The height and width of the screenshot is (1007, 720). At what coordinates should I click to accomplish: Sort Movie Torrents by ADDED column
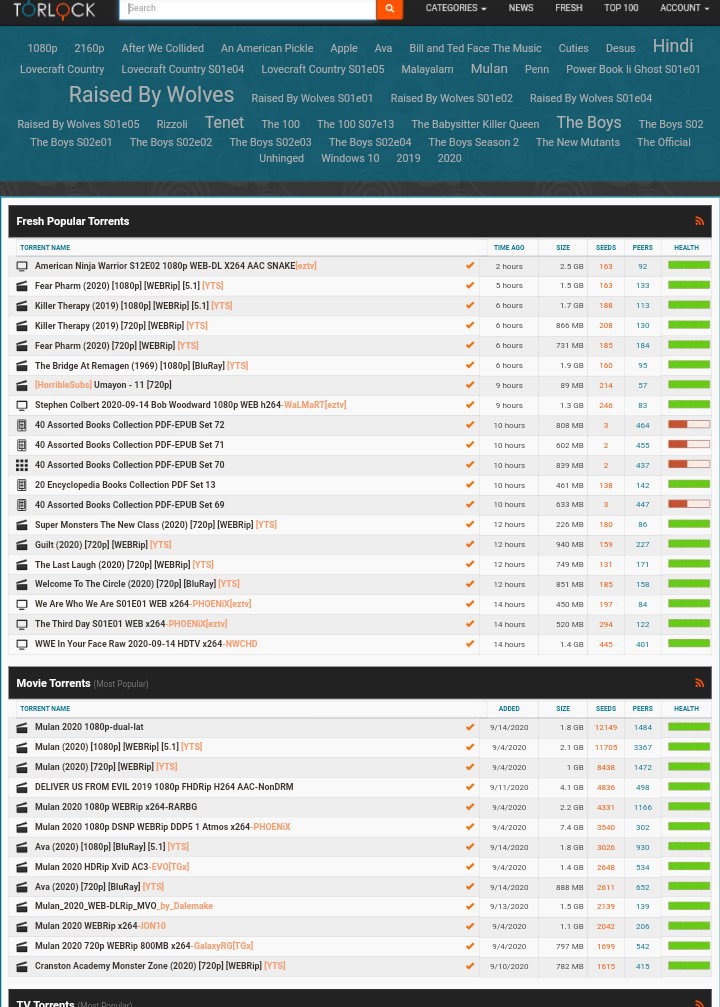[x=509, y=708]
